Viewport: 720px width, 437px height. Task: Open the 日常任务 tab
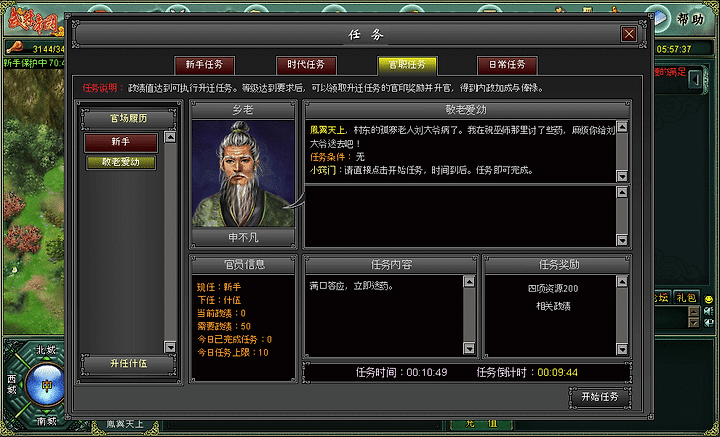point(507,65)
